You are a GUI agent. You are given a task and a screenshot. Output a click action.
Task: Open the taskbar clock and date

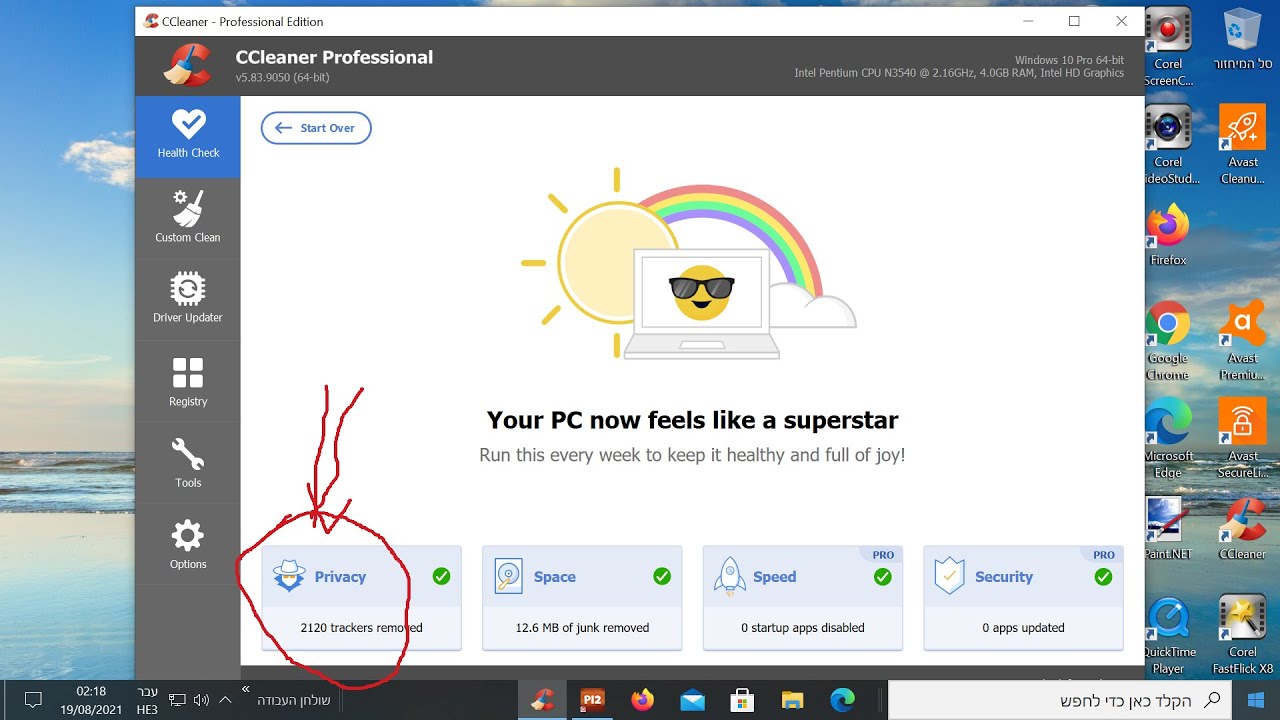tap(90, 700)
